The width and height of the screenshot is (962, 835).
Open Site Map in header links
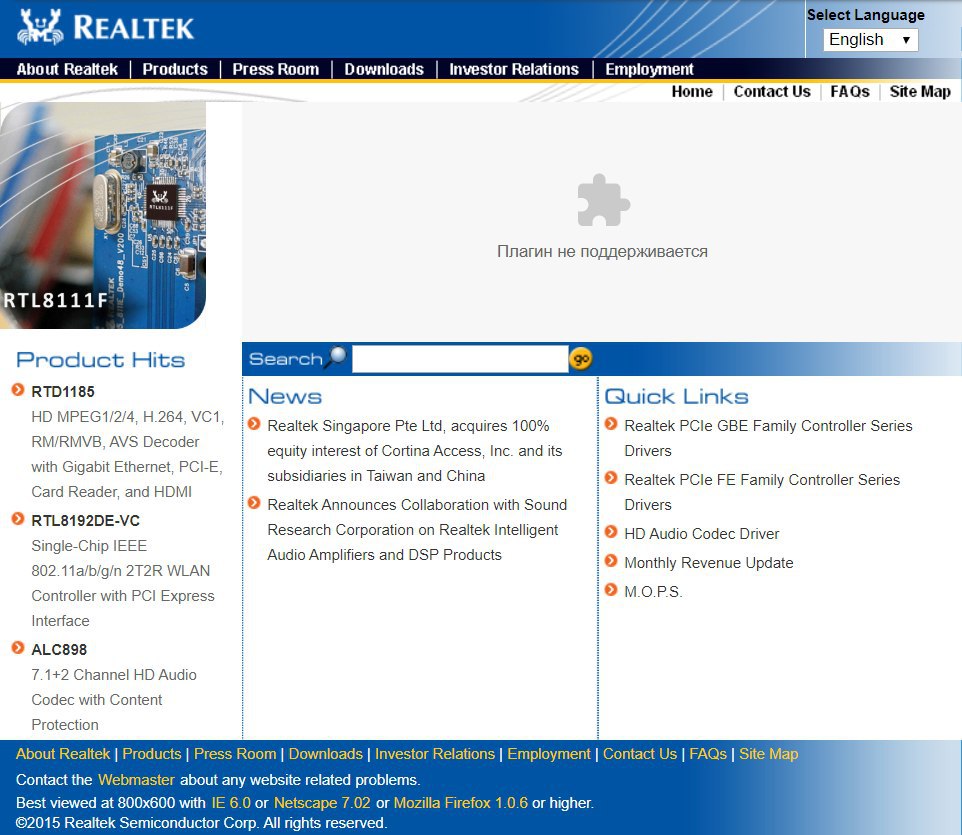920,91
